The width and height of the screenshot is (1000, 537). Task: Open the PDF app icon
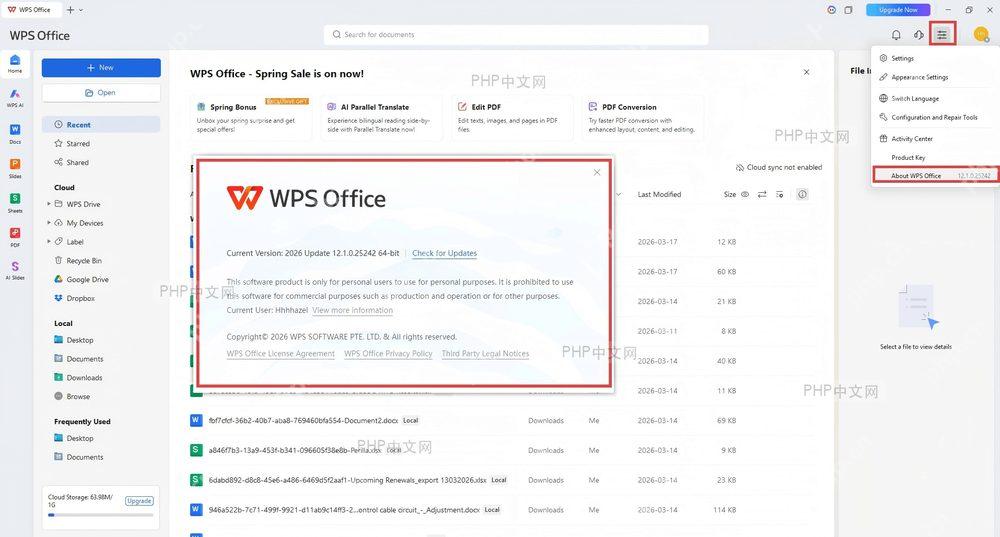coord(15,237)
